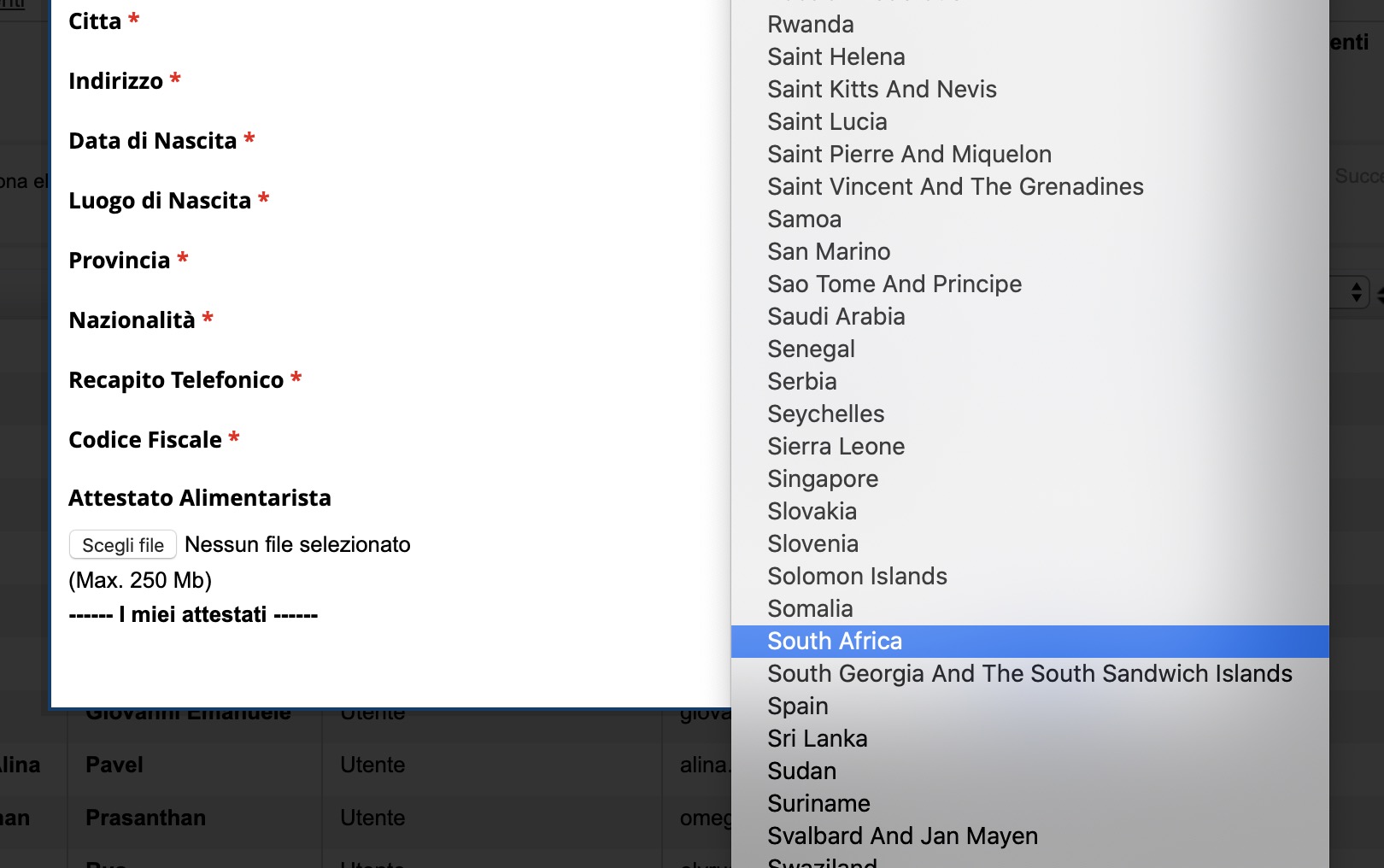
Task: Choose Serbia from the options
Action: pos(801,382)
